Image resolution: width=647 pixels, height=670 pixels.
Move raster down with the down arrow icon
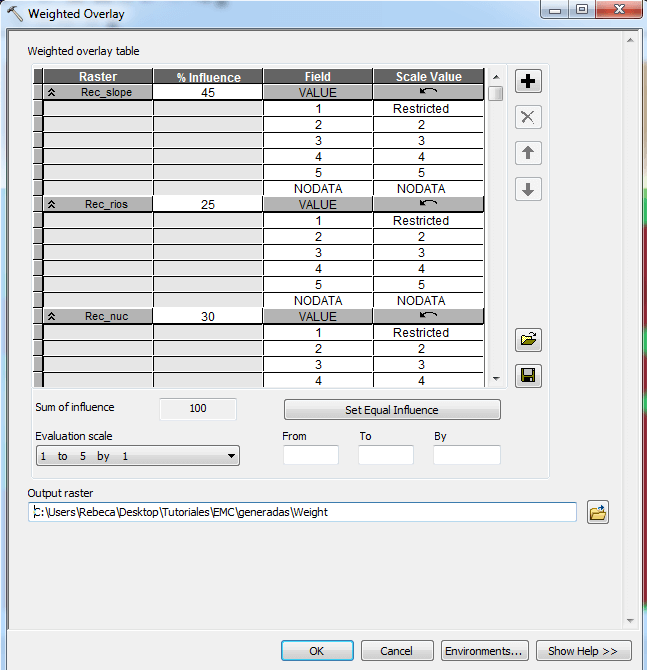pyautogui.click(x=528, y=189)
